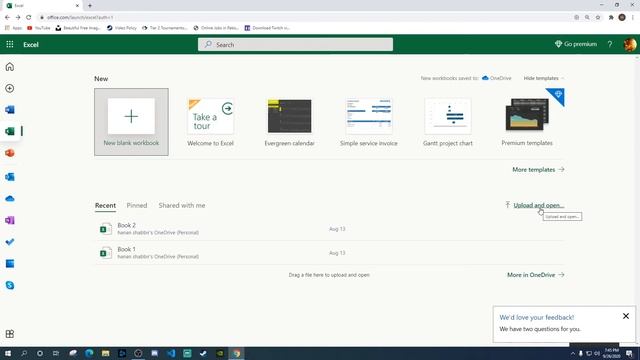Open the account profile picture menu

pyautogui.click(x=630, y=44)
